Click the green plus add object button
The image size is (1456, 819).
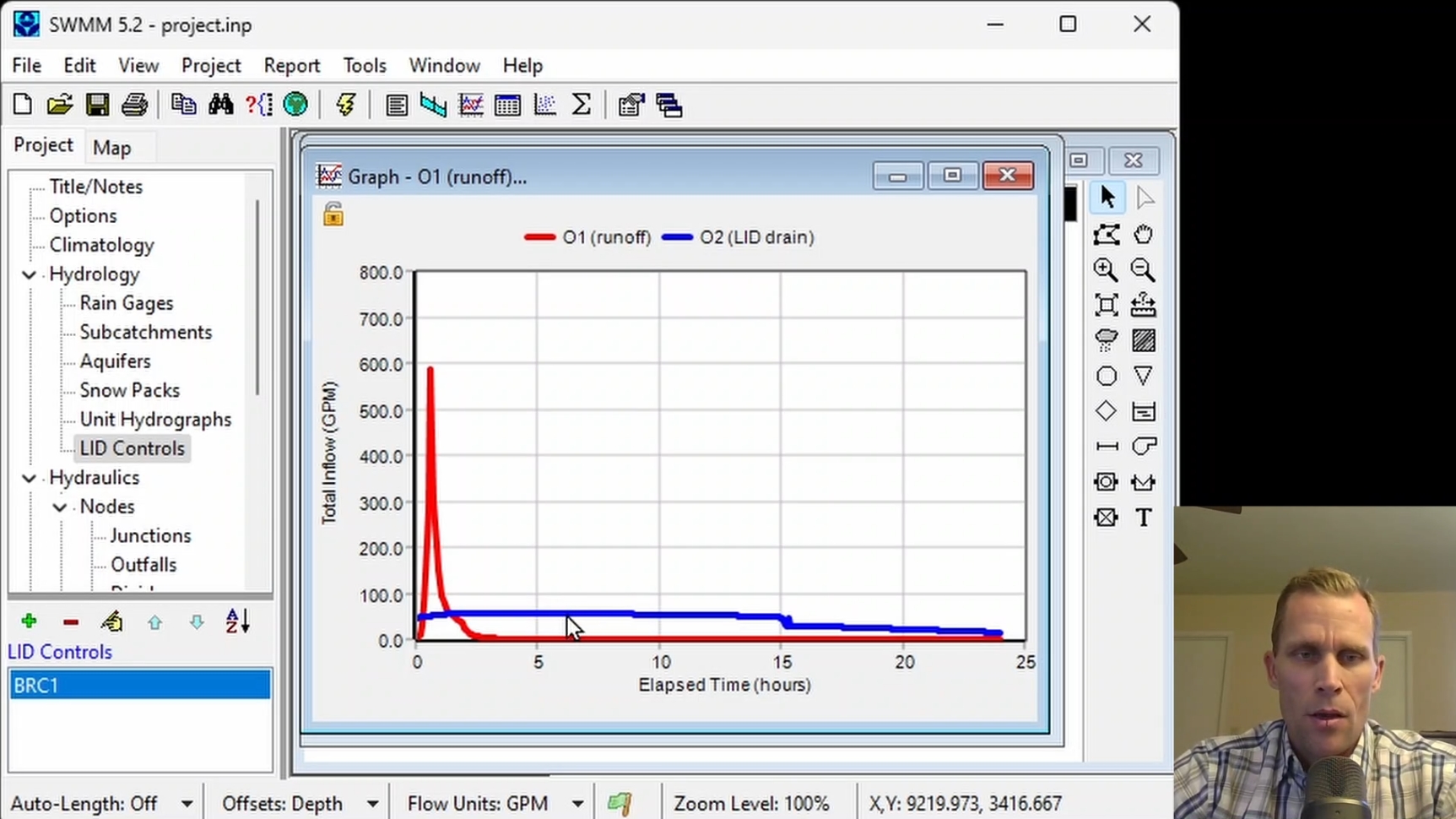click(x=29, y=622)
